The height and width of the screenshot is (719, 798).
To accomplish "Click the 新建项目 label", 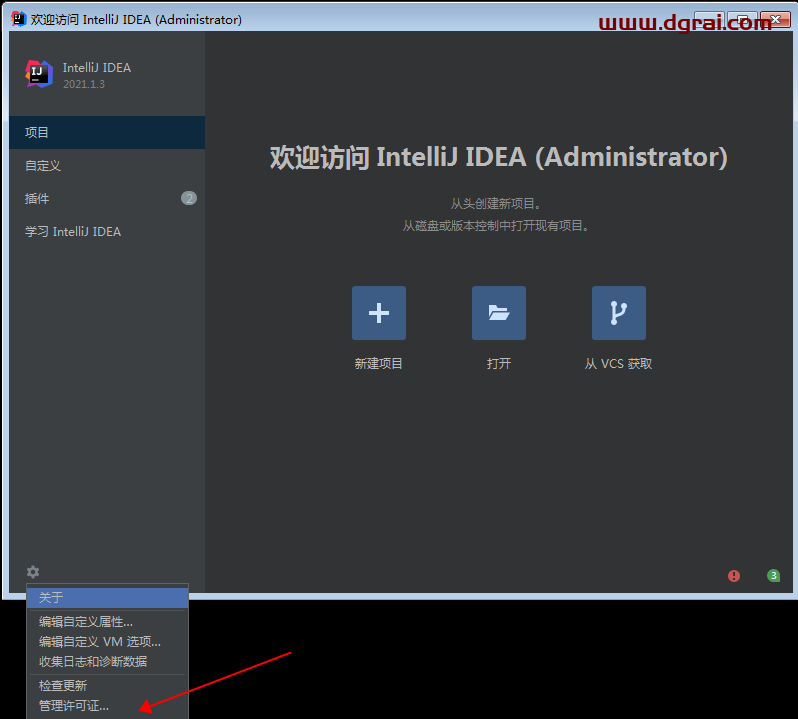I will [x=379, y=364].
